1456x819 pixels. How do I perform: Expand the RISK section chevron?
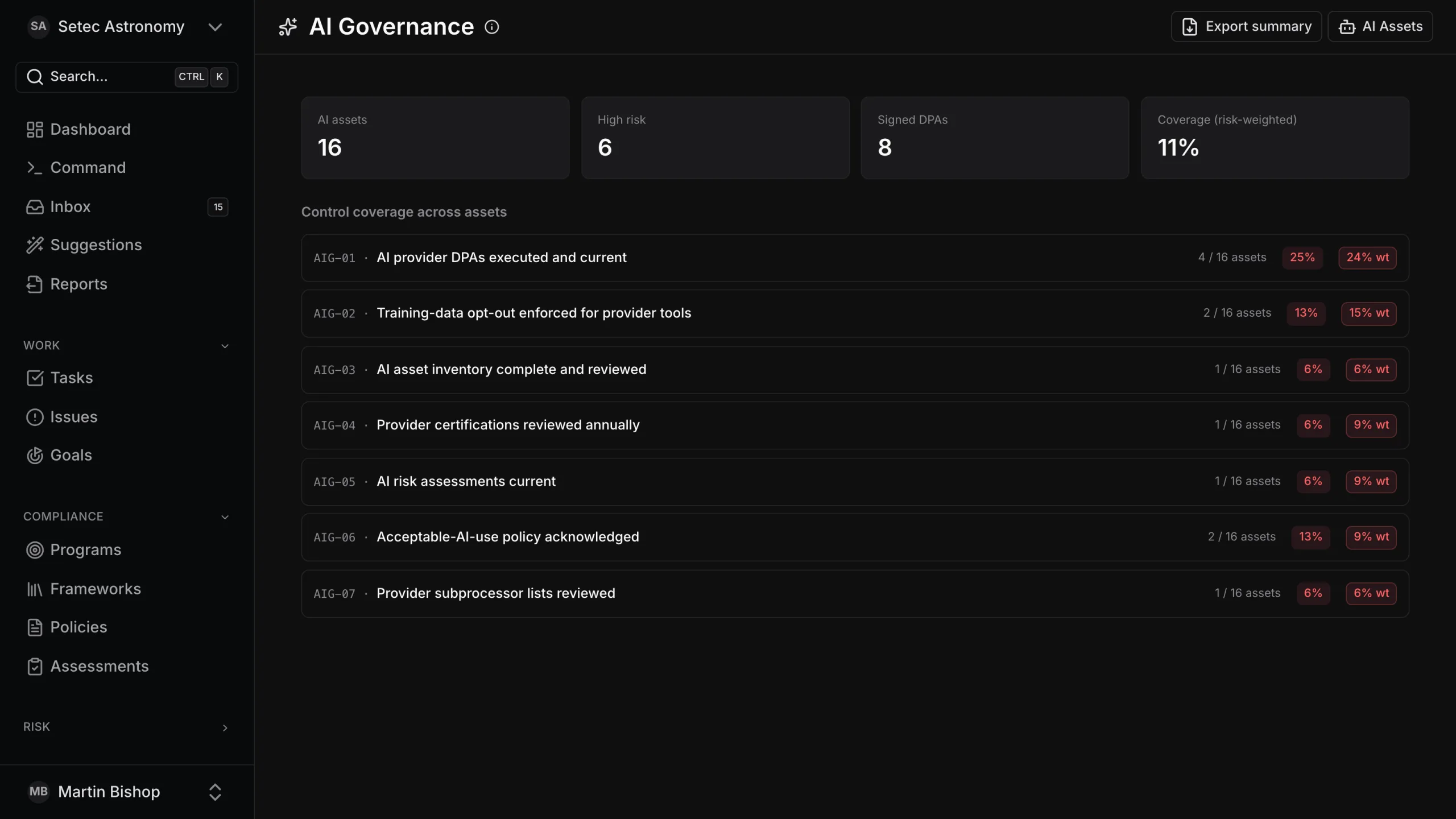pos(225,728)
